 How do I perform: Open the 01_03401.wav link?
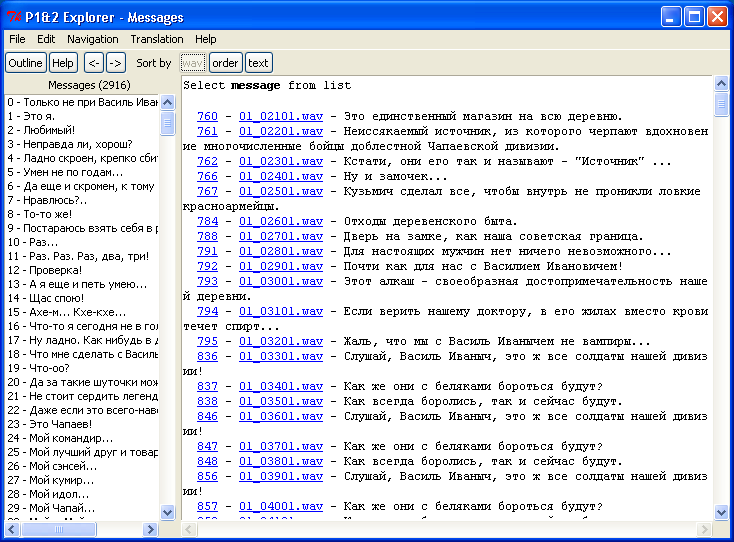[281, 386]
